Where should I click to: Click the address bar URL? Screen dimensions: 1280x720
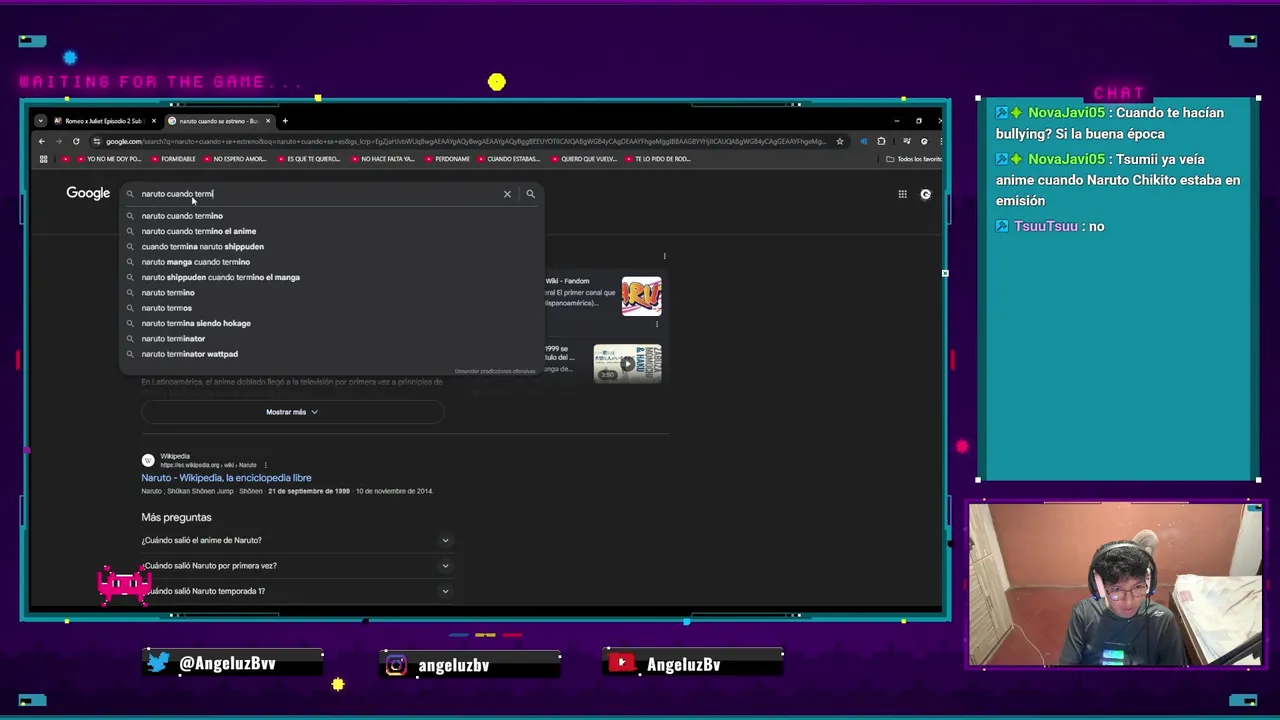(x=465, y=141)
